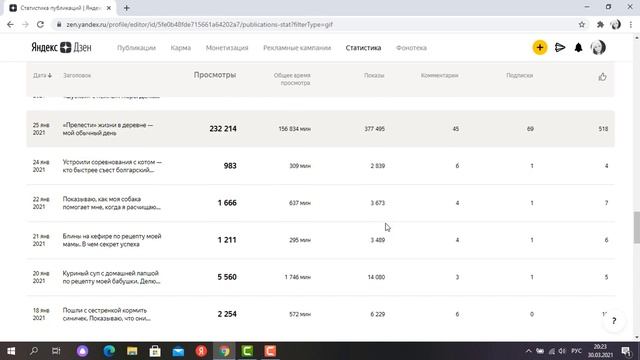
Task: Open Yandex browser from taskbar
Action: click(x=201, y=351)
